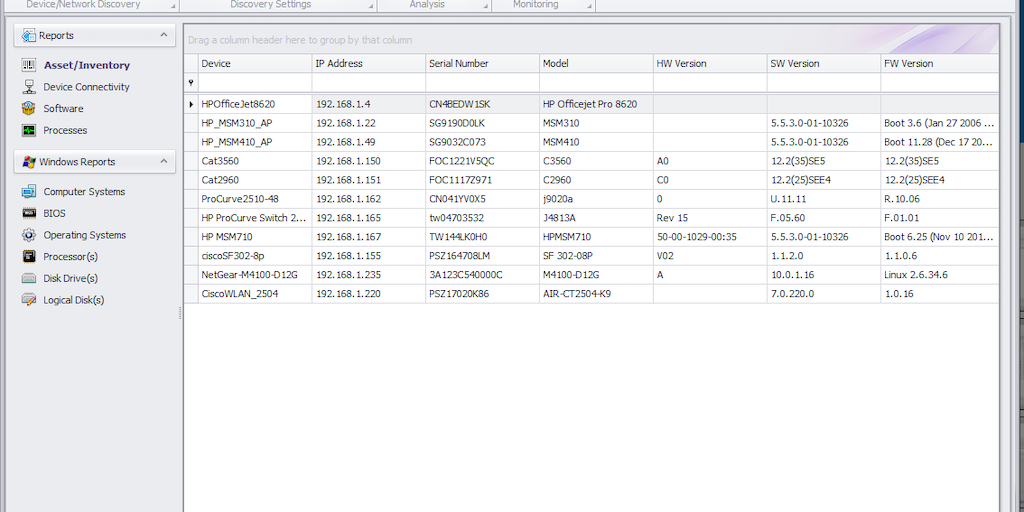
Task: Click SW version U.11.11 cell
Action: pos(824,199)
